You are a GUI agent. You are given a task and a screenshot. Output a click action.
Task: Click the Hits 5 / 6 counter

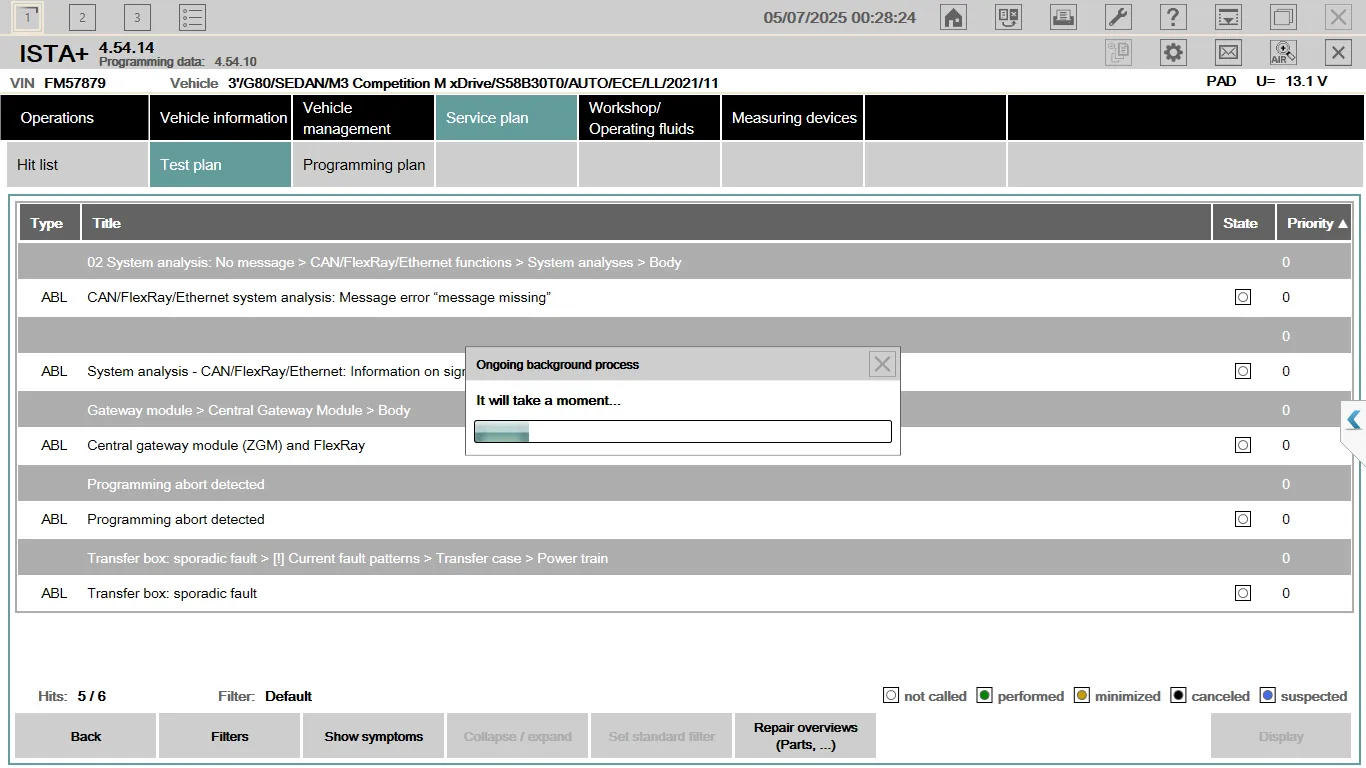pos(71,696)
